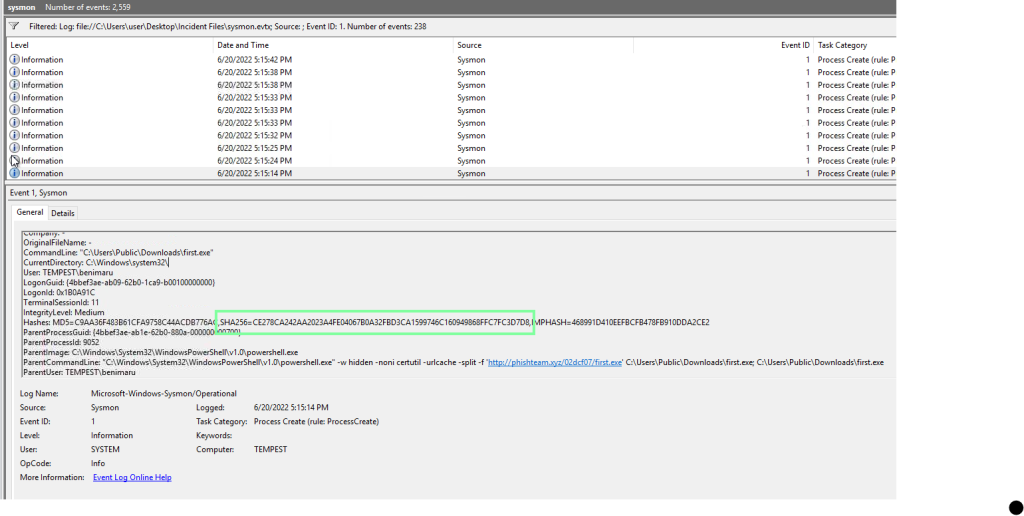Image resolution: width=1024 pixels, height=516 pixels.
Task: Click the Information icon for the 5:15:42 PM event
Action: click(x=14, y=60)
